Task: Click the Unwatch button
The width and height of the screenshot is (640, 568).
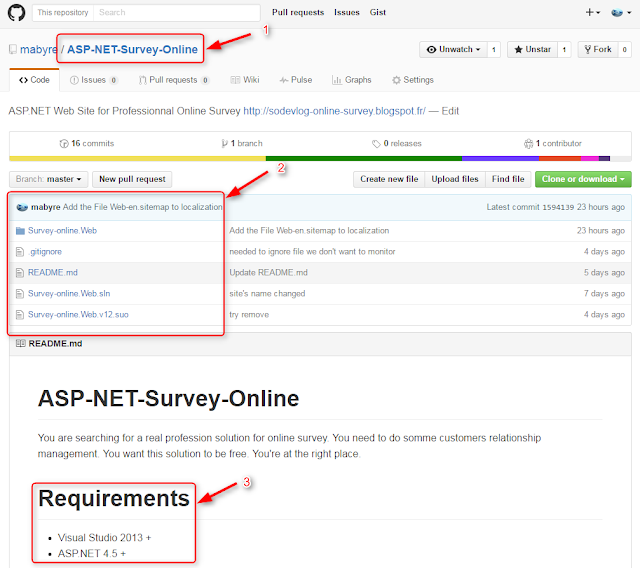Action: coord(453,49)
